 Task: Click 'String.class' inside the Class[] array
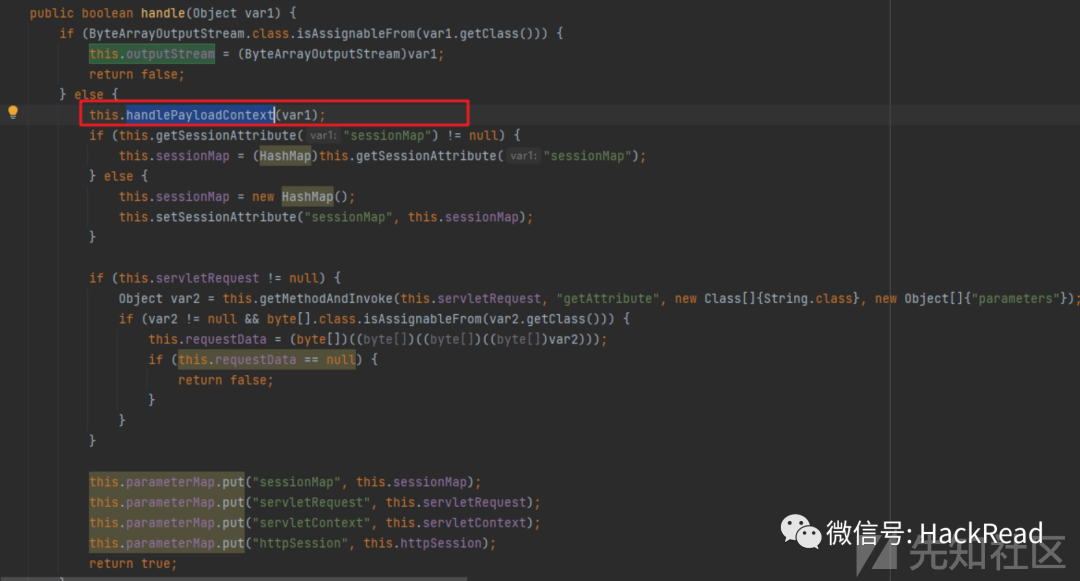pyautogui.click(x=808, y=299)
